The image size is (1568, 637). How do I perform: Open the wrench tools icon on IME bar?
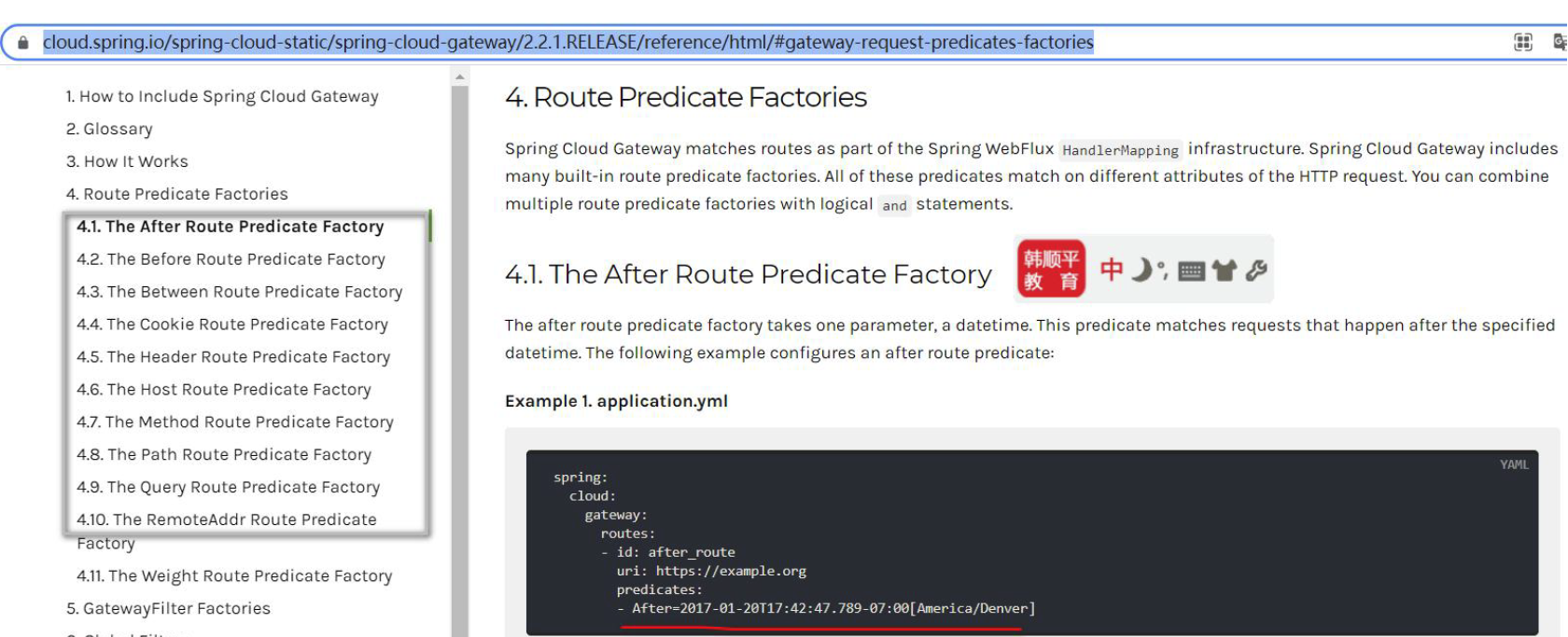[x=1256, y=270]
